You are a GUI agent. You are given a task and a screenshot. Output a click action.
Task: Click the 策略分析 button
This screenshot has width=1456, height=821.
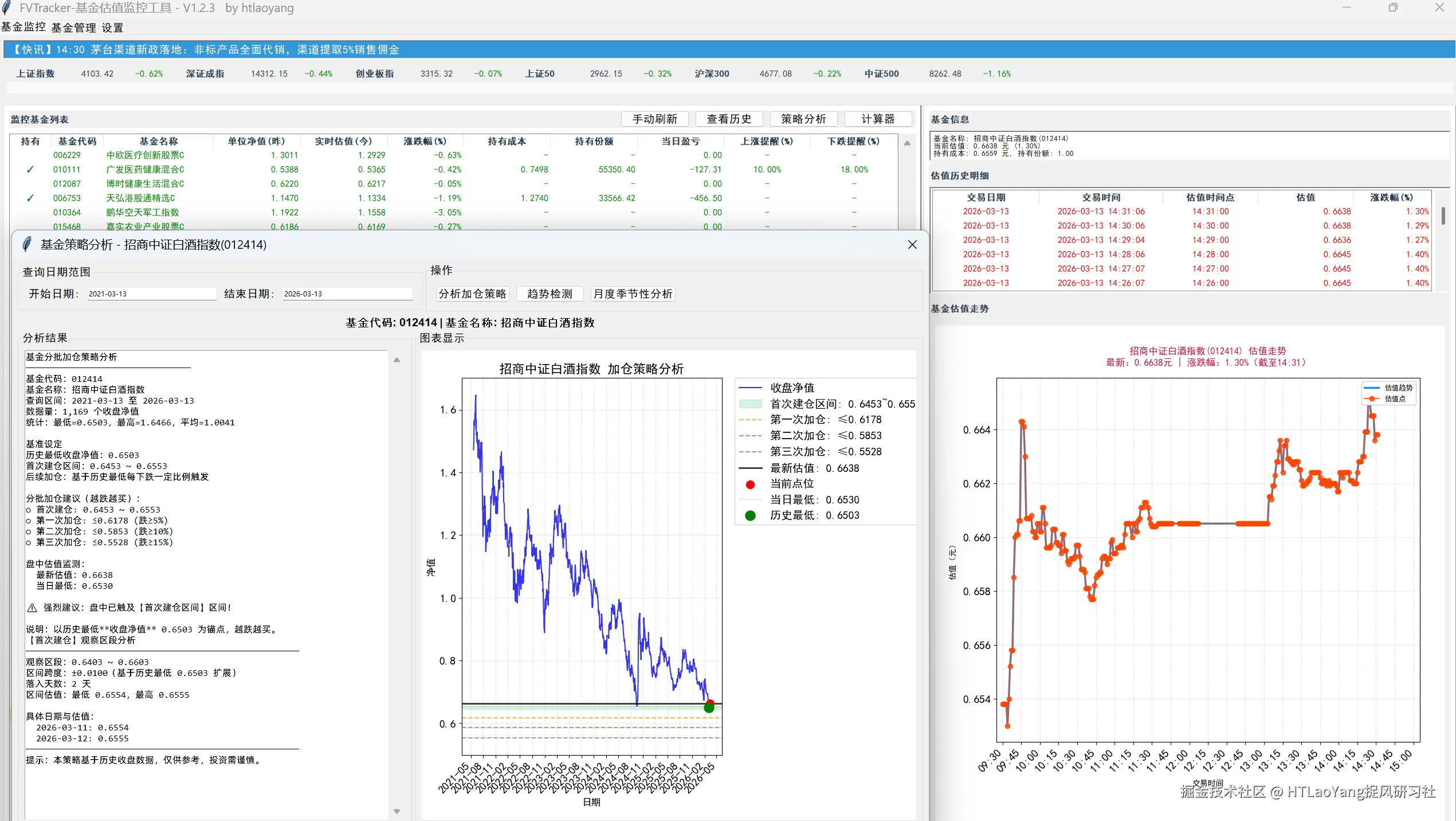click(x=803, y=119)
